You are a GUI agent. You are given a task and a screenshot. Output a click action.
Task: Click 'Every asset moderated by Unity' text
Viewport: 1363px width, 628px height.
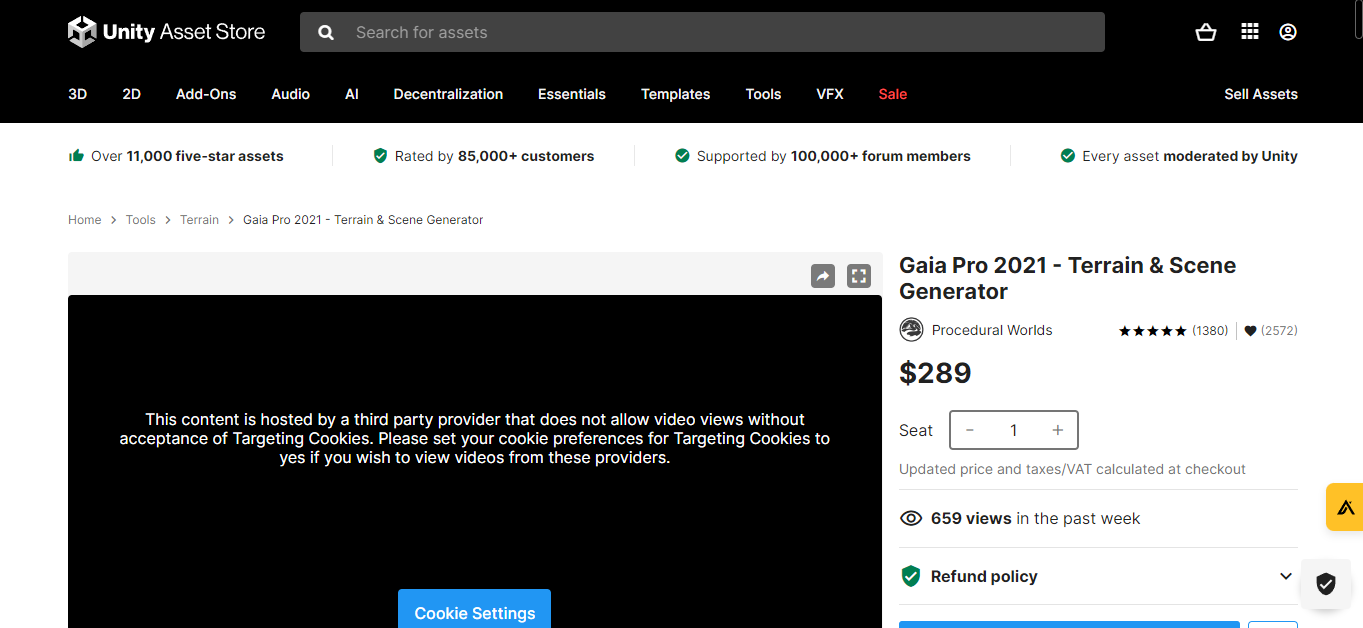pos(1190,156)
